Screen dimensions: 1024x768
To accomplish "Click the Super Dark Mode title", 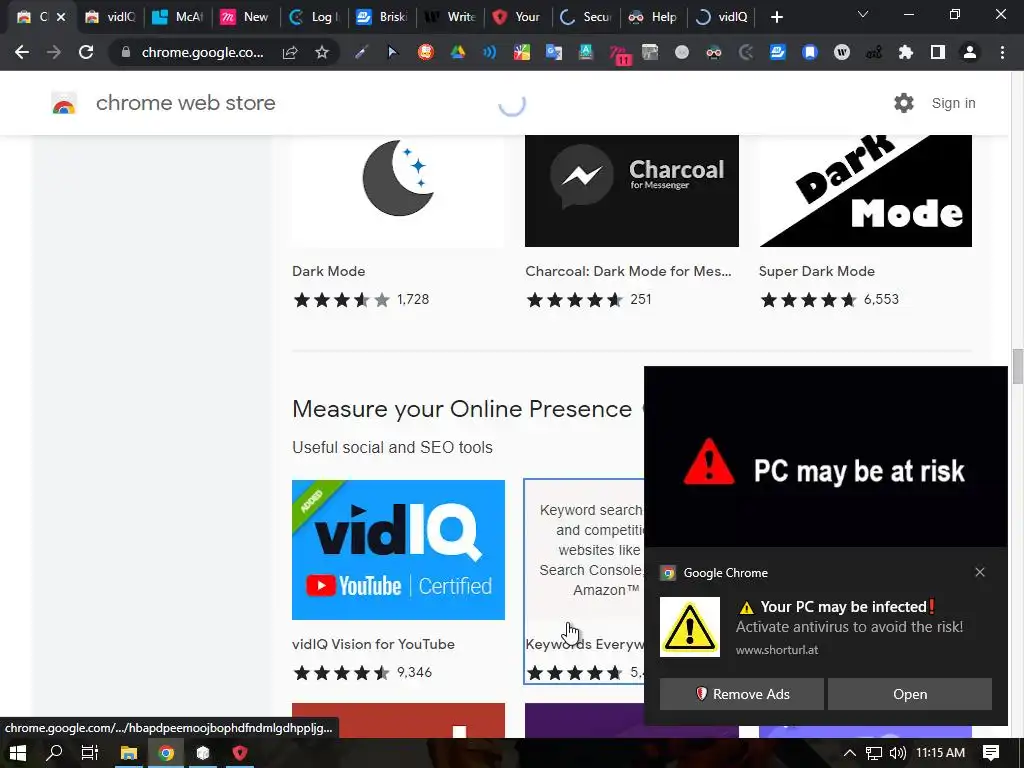I will point(816,271).
